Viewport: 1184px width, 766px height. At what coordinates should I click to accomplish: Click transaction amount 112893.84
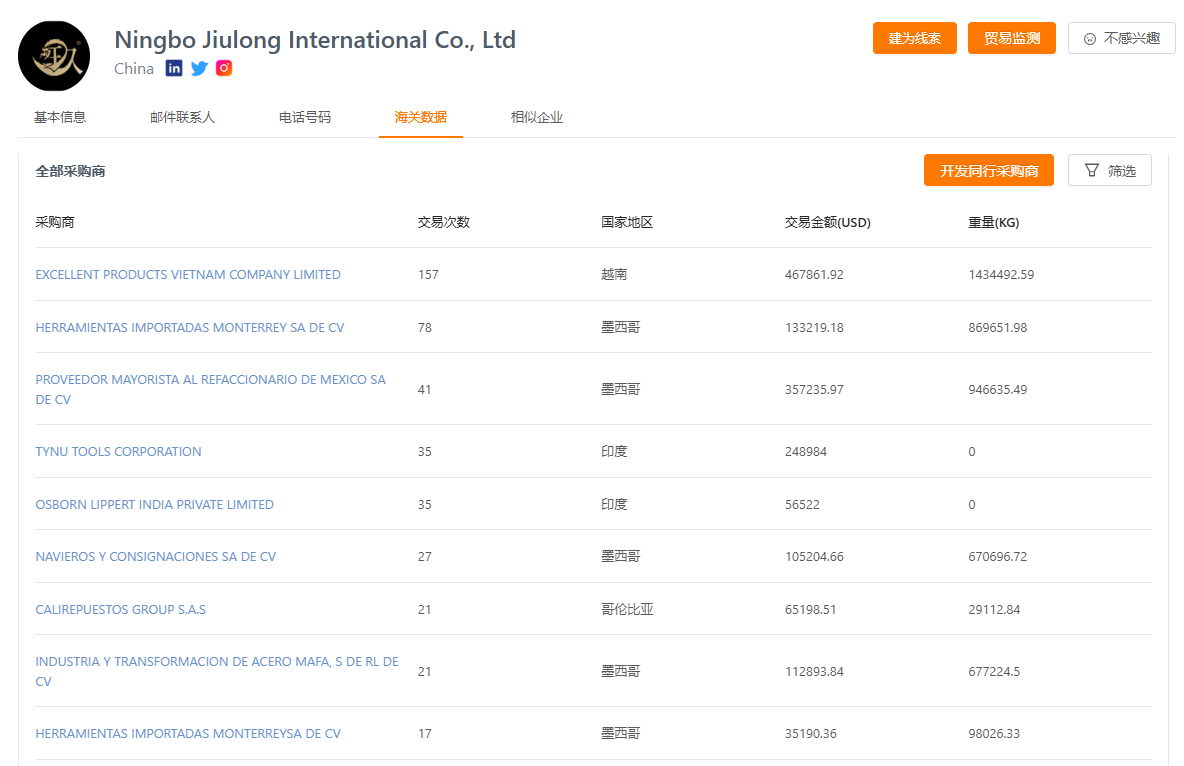[x=814, y=671]
